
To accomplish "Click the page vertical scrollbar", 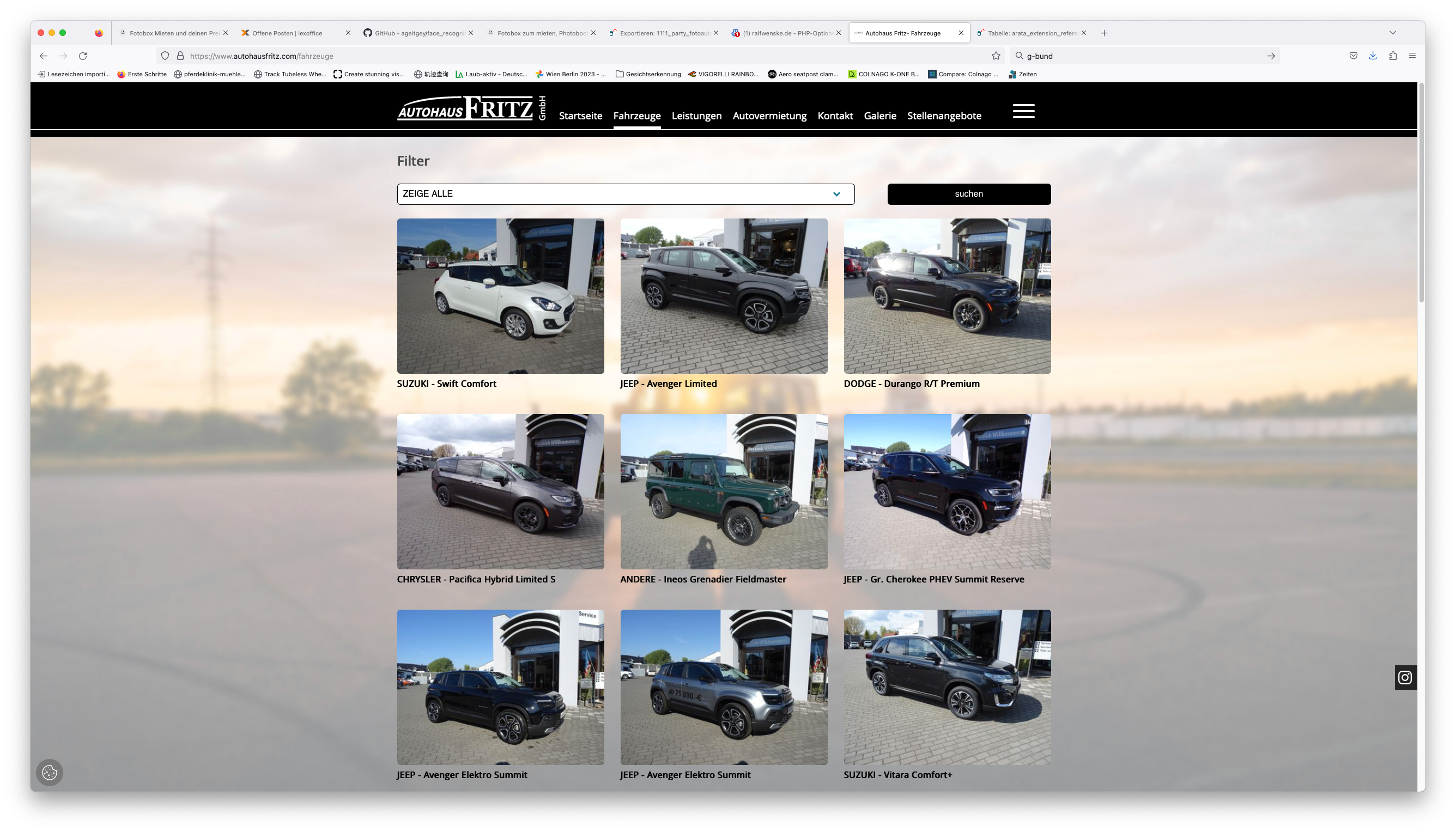I will (1421, 195).
